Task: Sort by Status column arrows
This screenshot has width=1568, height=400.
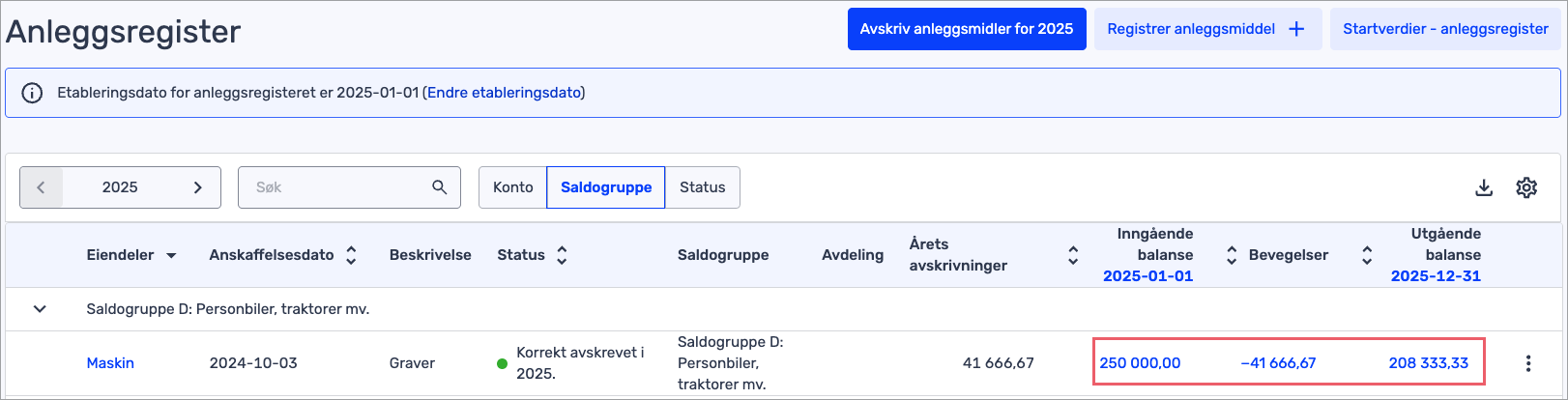Action: 562,255
